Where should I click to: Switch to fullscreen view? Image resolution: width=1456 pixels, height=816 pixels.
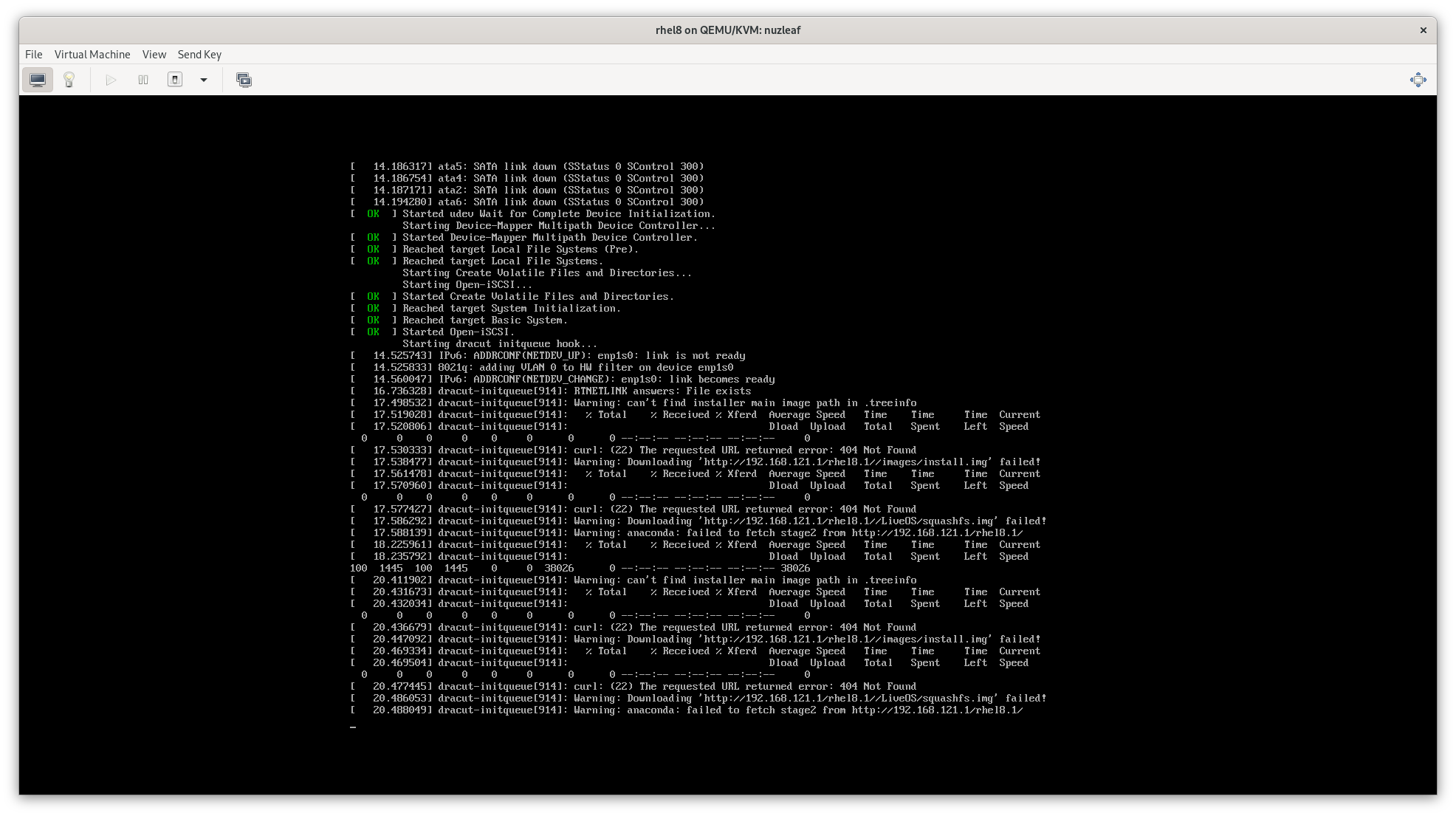tap(1418, 80)
